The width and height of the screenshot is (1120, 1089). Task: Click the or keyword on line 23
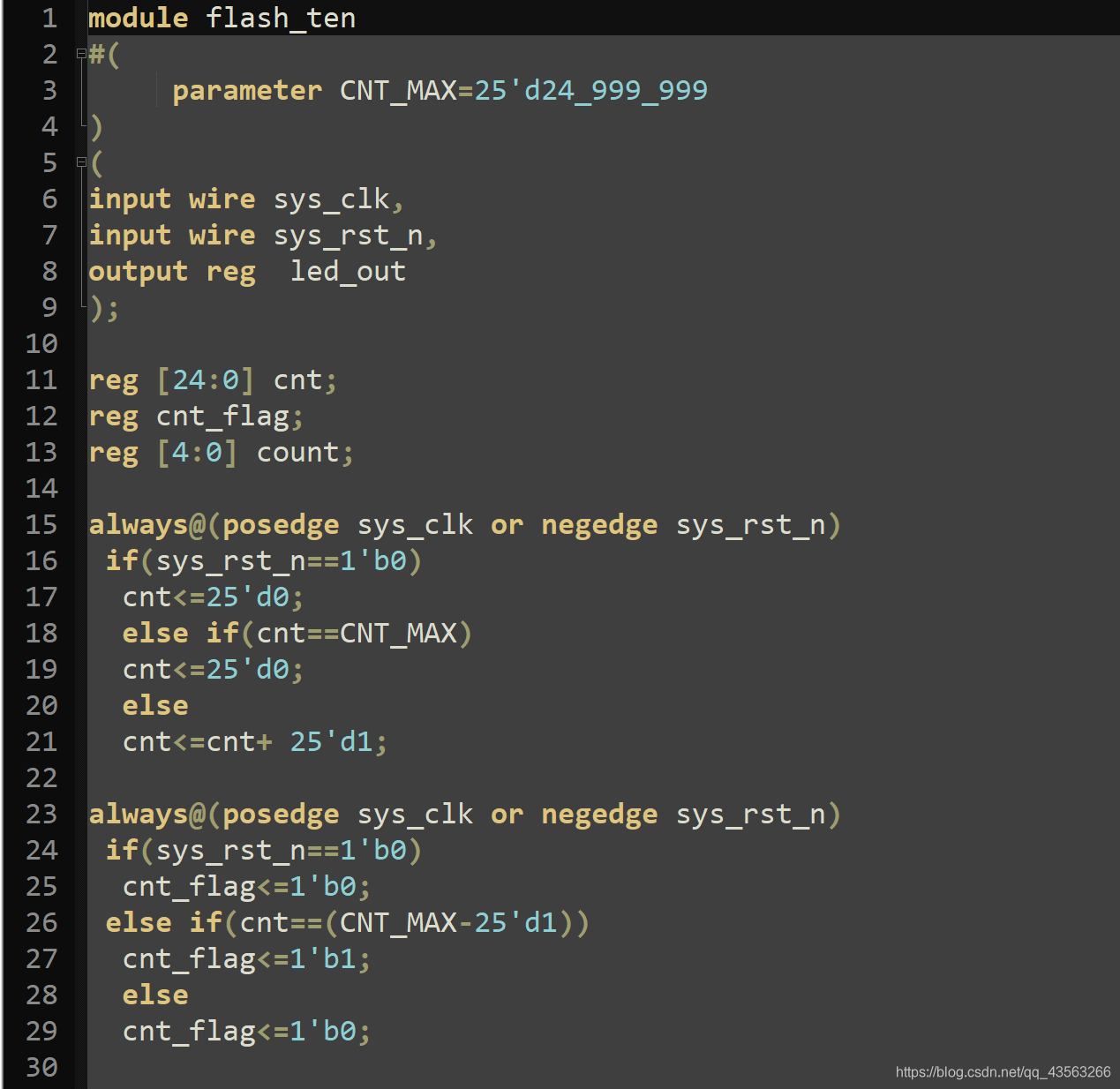click(507, 815)
